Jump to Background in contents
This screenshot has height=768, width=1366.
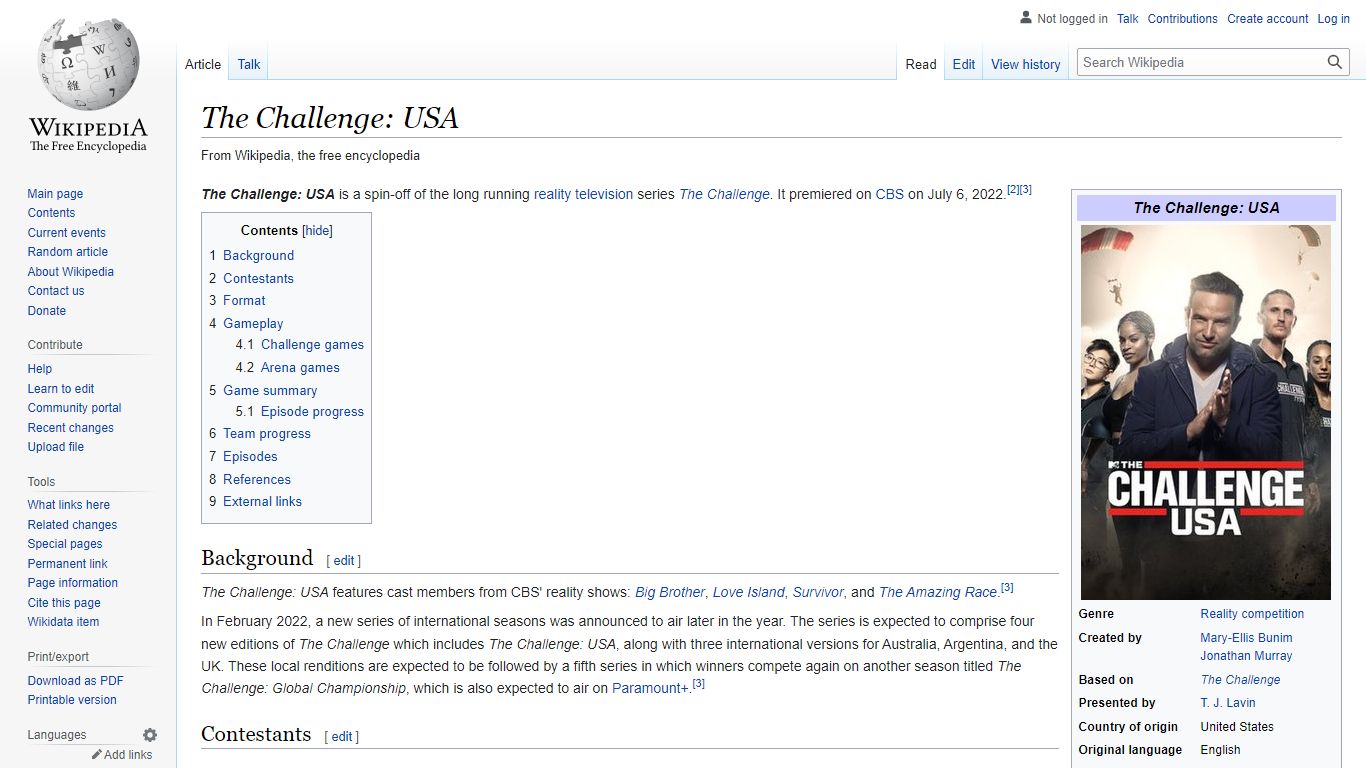tap(258, 256)
